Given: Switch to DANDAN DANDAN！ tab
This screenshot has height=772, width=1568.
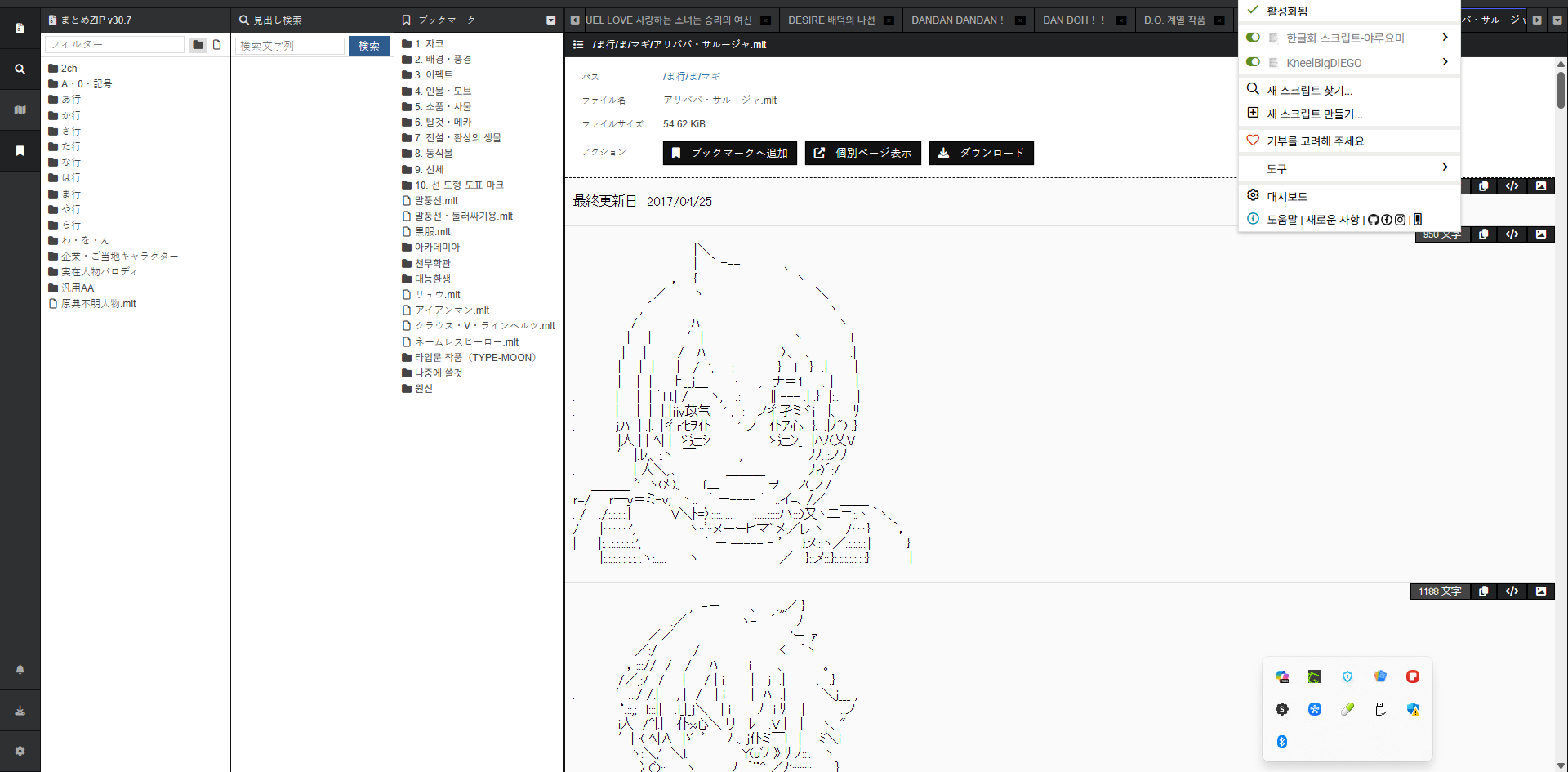Looking at the screenshot, I should [x=957, y=20].
